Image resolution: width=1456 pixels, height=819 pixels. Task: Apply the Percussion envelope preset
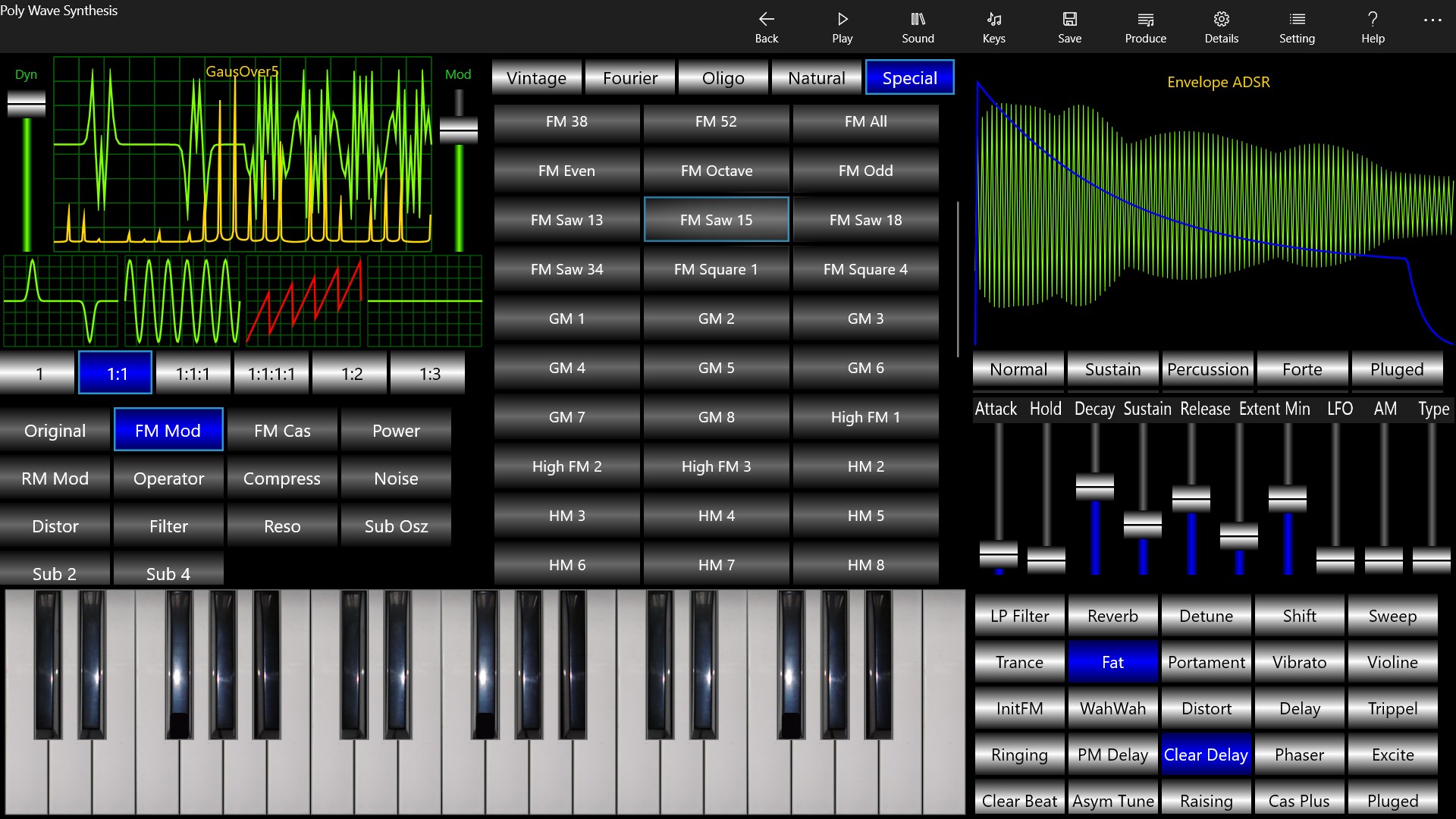pyautogui.click(x=1207, y=369)
